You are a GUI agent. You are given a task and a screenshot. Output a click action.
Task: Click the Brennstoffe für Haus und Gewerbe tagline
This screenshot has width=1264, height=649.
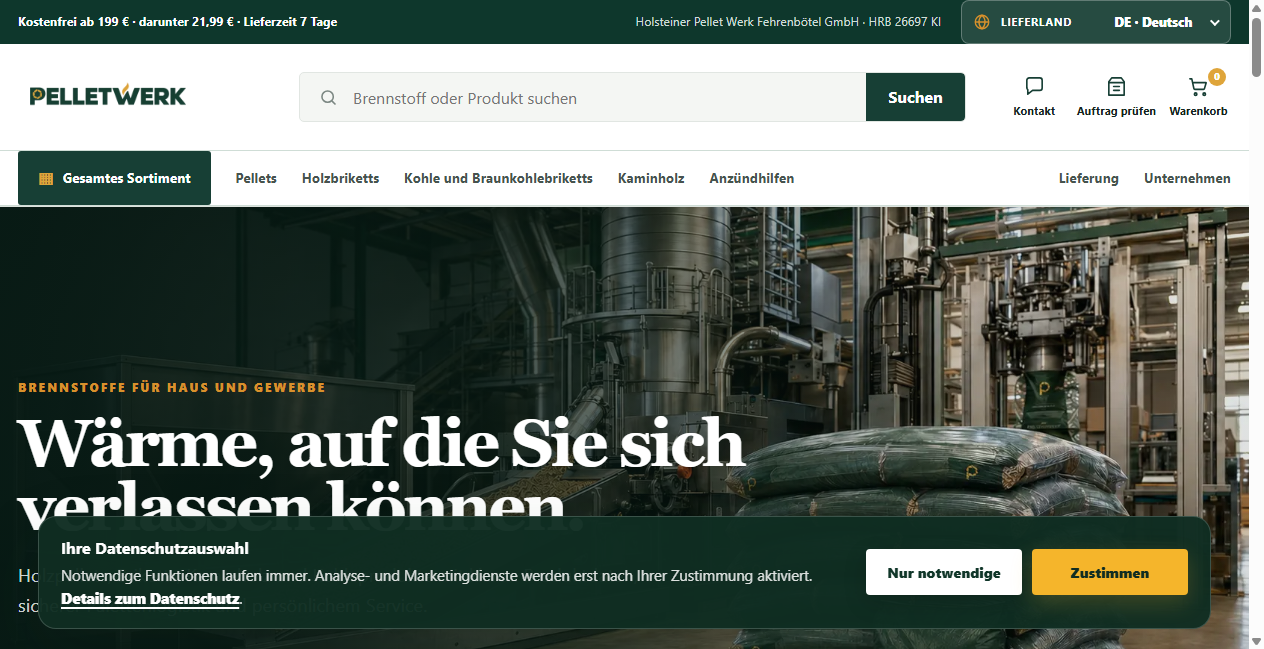coord(172,387)
